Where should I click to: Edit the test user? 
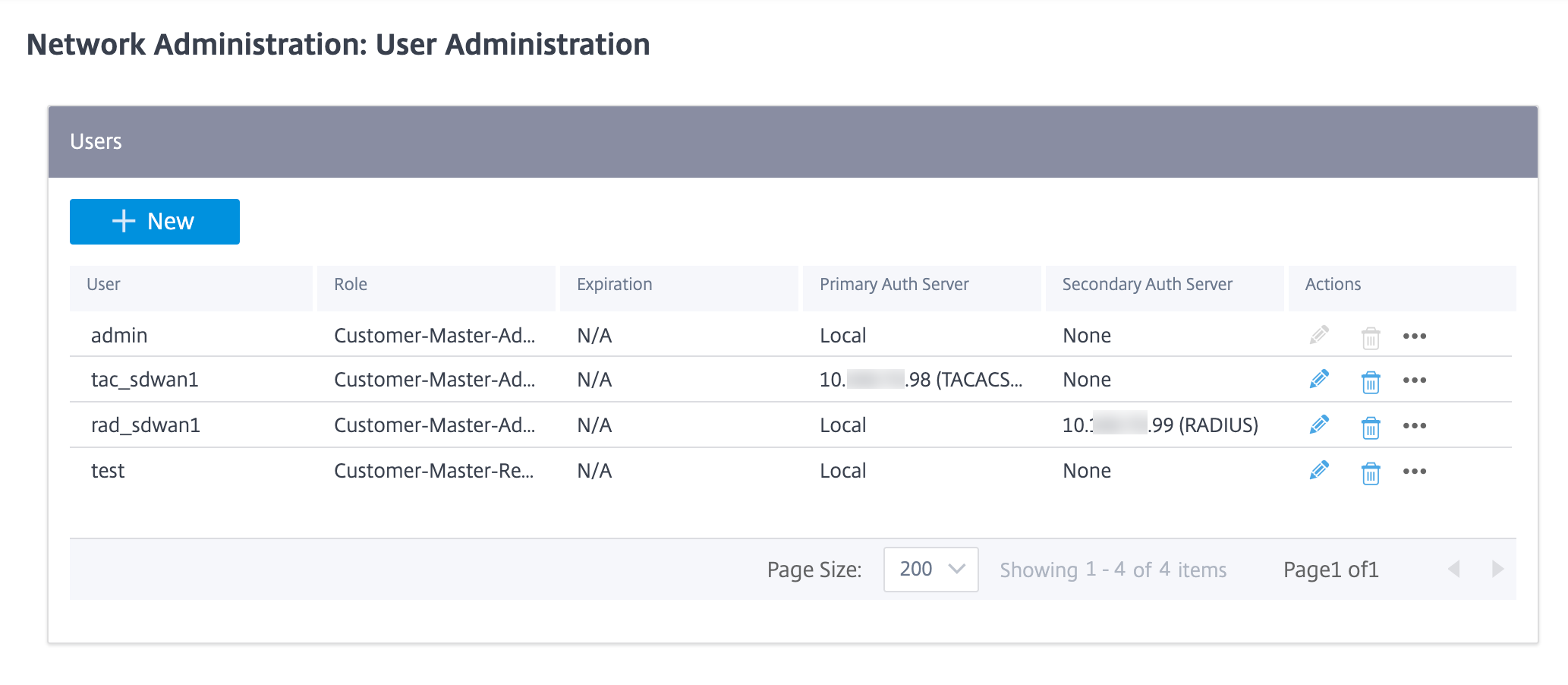pyautogui.click(x=1319, y=470)
